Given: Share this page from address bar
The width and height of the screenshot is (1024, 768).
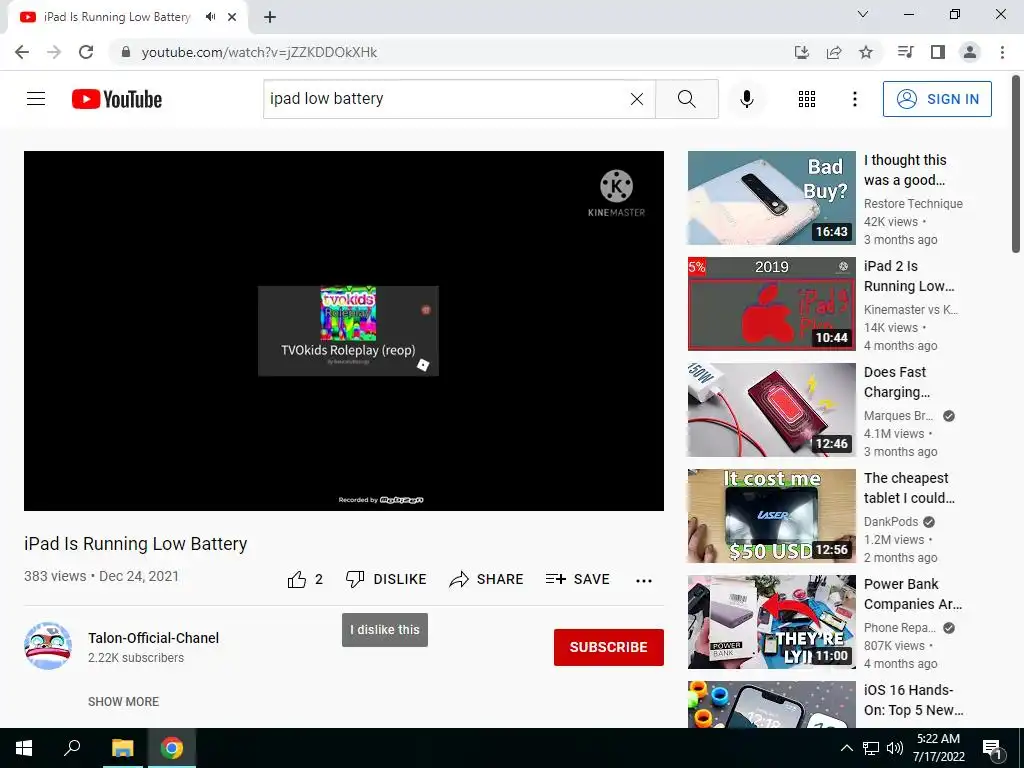Looking at the screenshot, I should (834, 52).
